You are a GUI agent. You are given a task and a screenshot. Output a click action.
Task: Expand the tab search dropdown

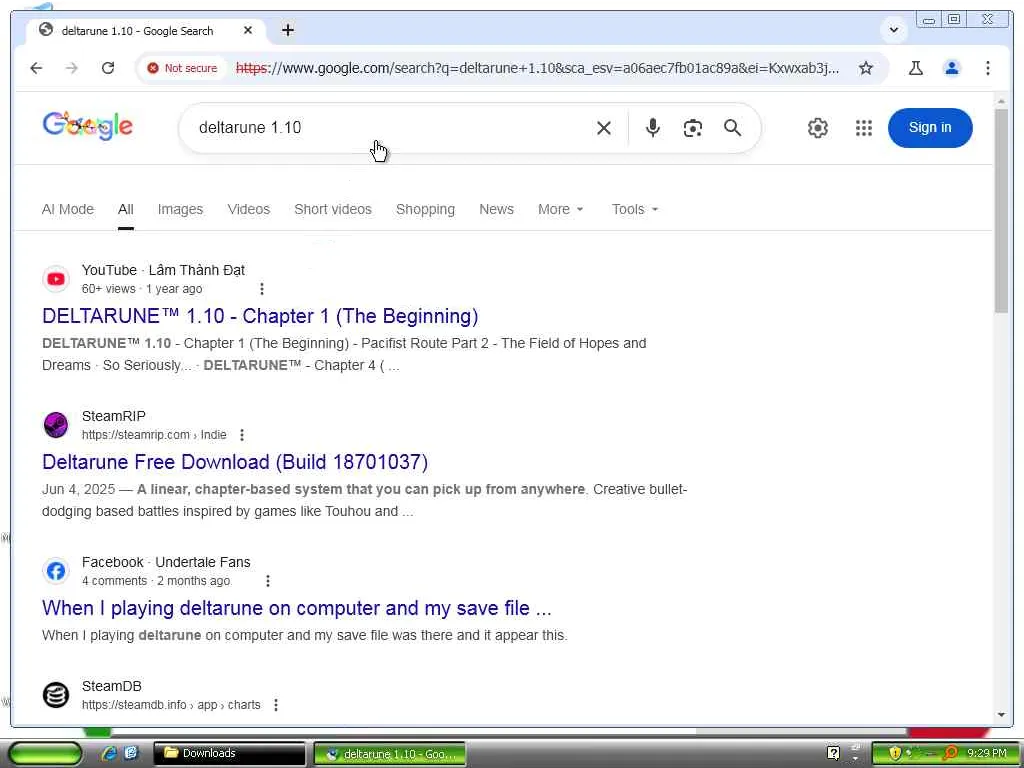pyautogui.click(x=893, y=30)
